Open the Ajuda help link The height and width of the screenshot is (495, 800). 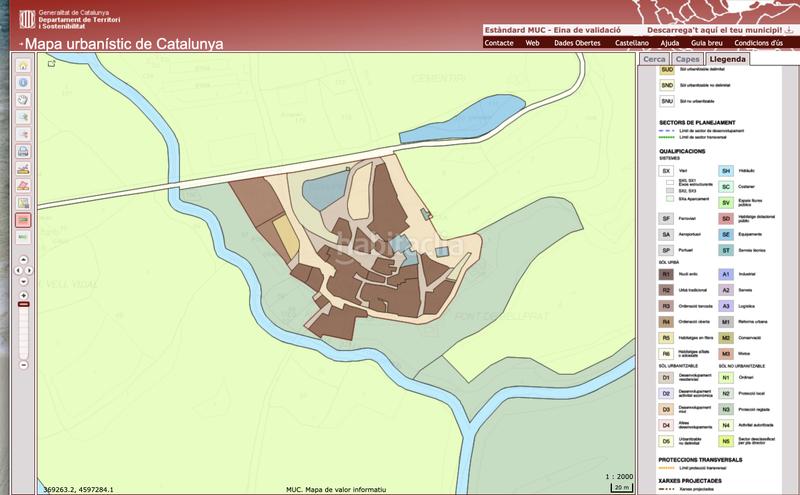pyautogui.click(x=671, y=44)
